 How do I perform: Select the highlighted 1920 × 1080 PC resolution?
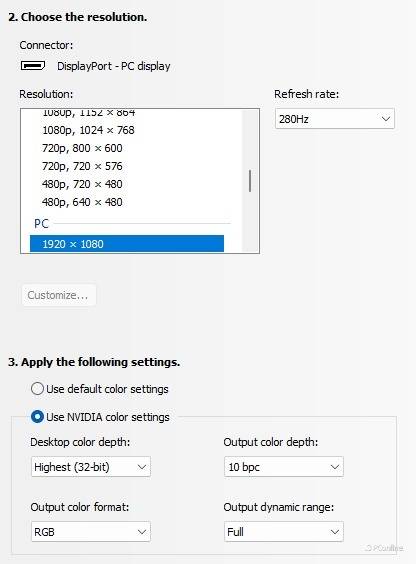[127, 244]
